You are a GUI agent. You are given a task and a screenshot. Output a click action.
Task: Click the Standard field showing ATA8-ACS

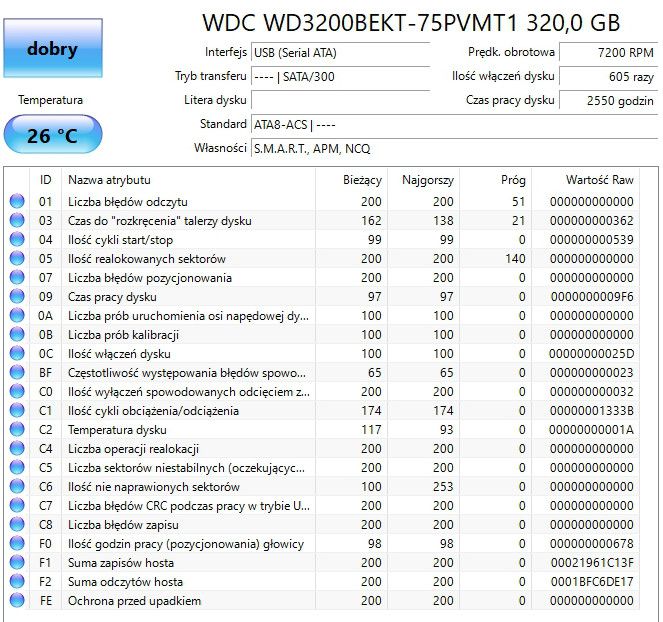(x=455, y=124)
